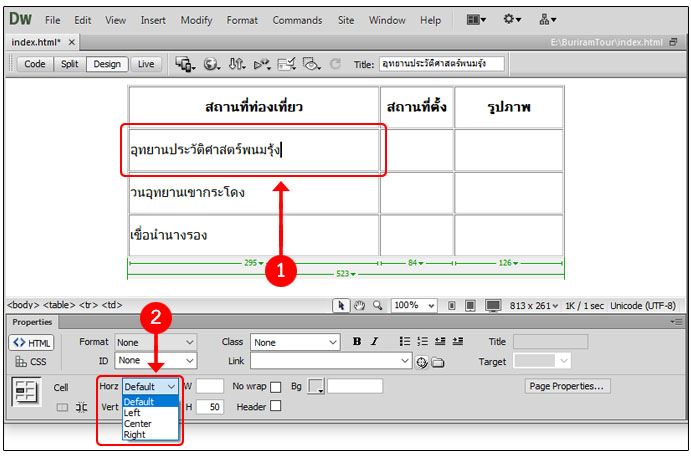Click the Page Properties button
The width and height of the screenshot is (691, 458).
coord(567,386)
